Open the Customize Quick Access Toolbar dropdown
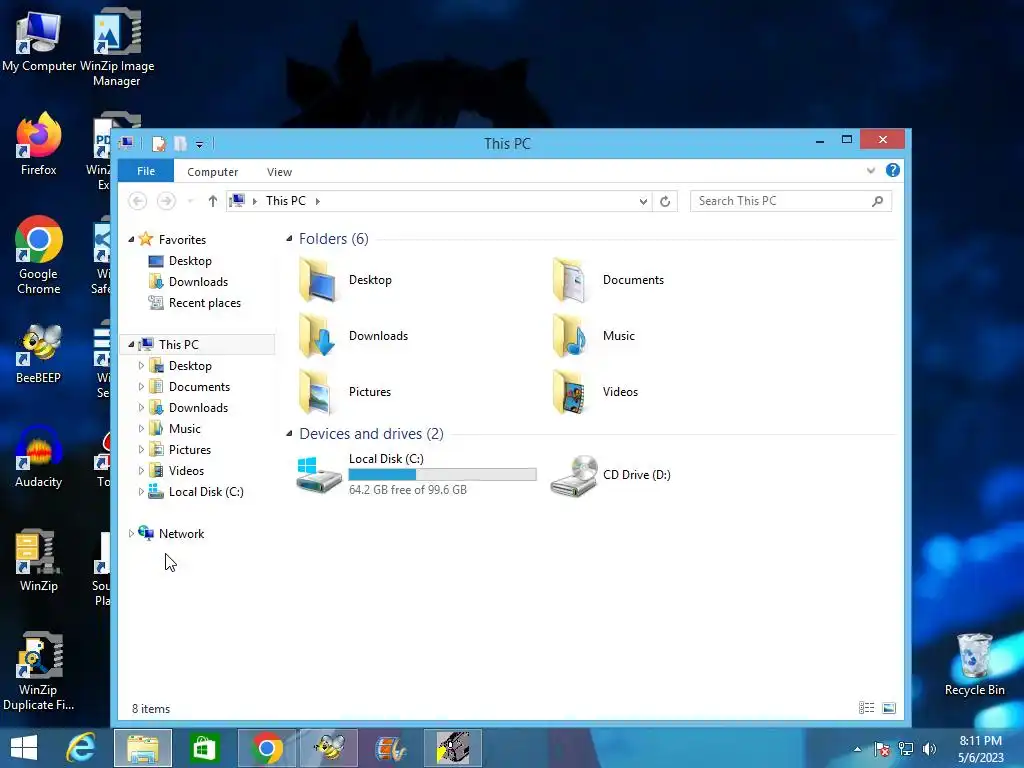The width and height of the screenshot is (1024, 768). tap(199, 144)
